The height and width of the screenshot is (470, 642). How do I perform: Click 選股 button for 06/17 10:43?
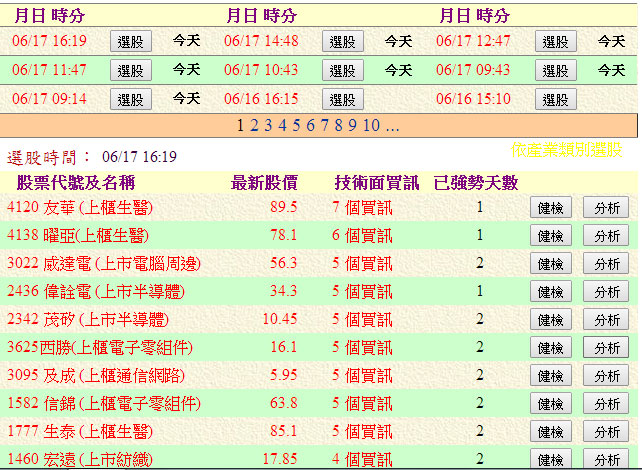point(343,70)
